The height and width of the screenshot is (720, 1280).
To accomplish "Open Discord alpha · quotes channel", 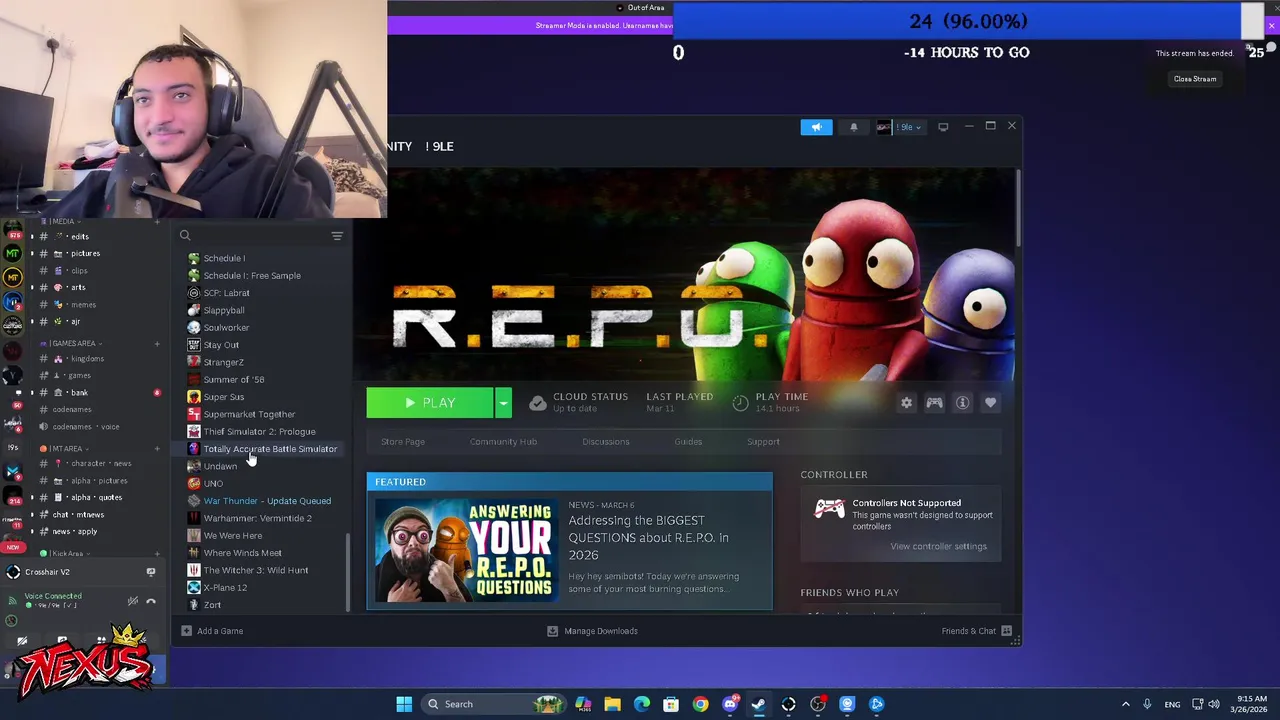I will 96,498.
